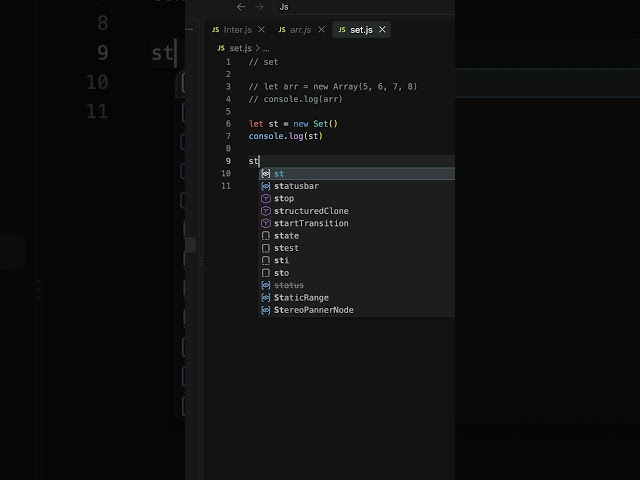Screen dimensions: 640x480
Task: Select the 'sti' snippet suggestion
Action: click(x=357, y=260)
